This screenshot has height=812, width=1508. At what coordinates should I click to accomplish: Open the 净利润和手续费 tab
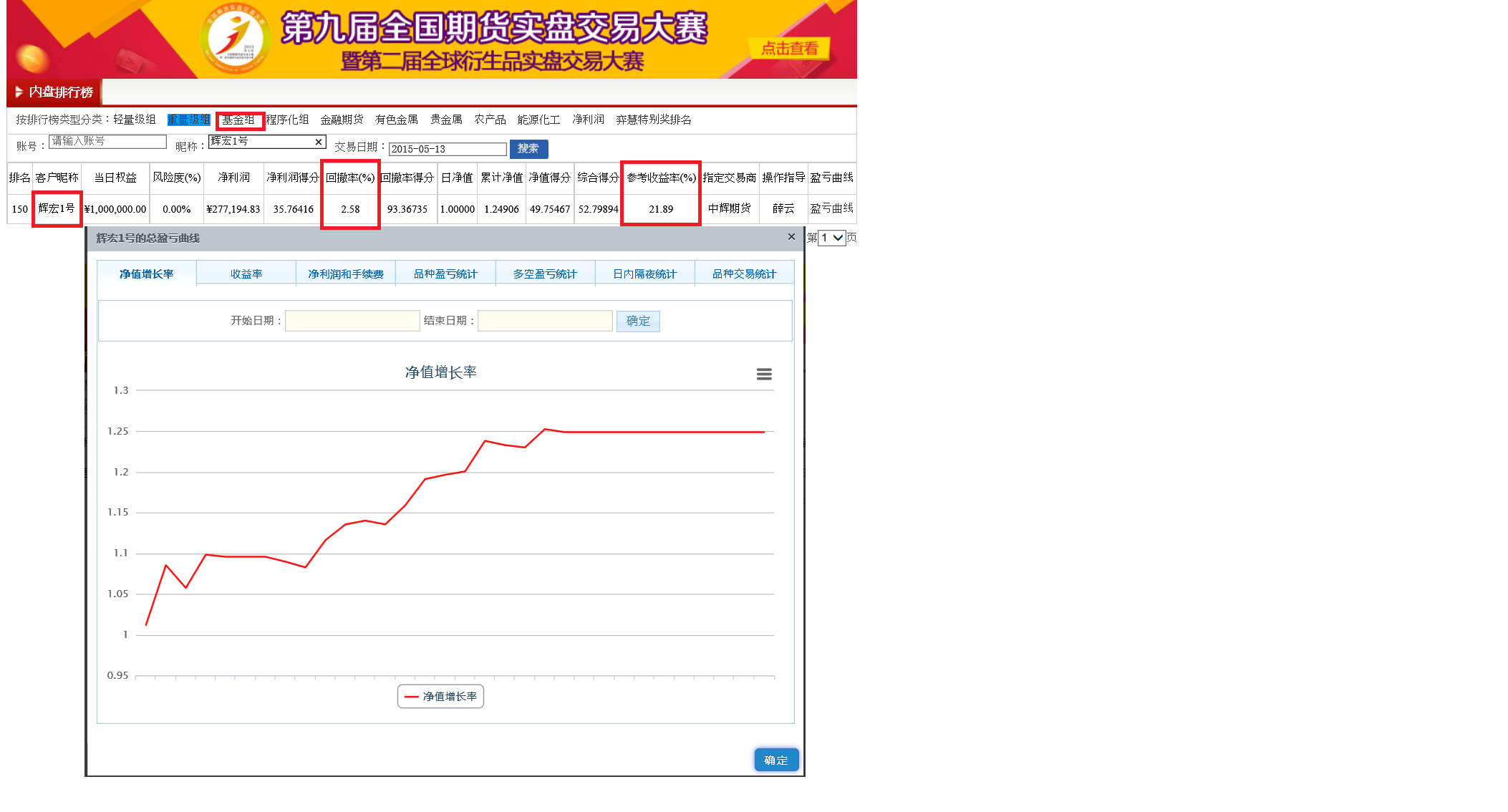tap(345, 274)
